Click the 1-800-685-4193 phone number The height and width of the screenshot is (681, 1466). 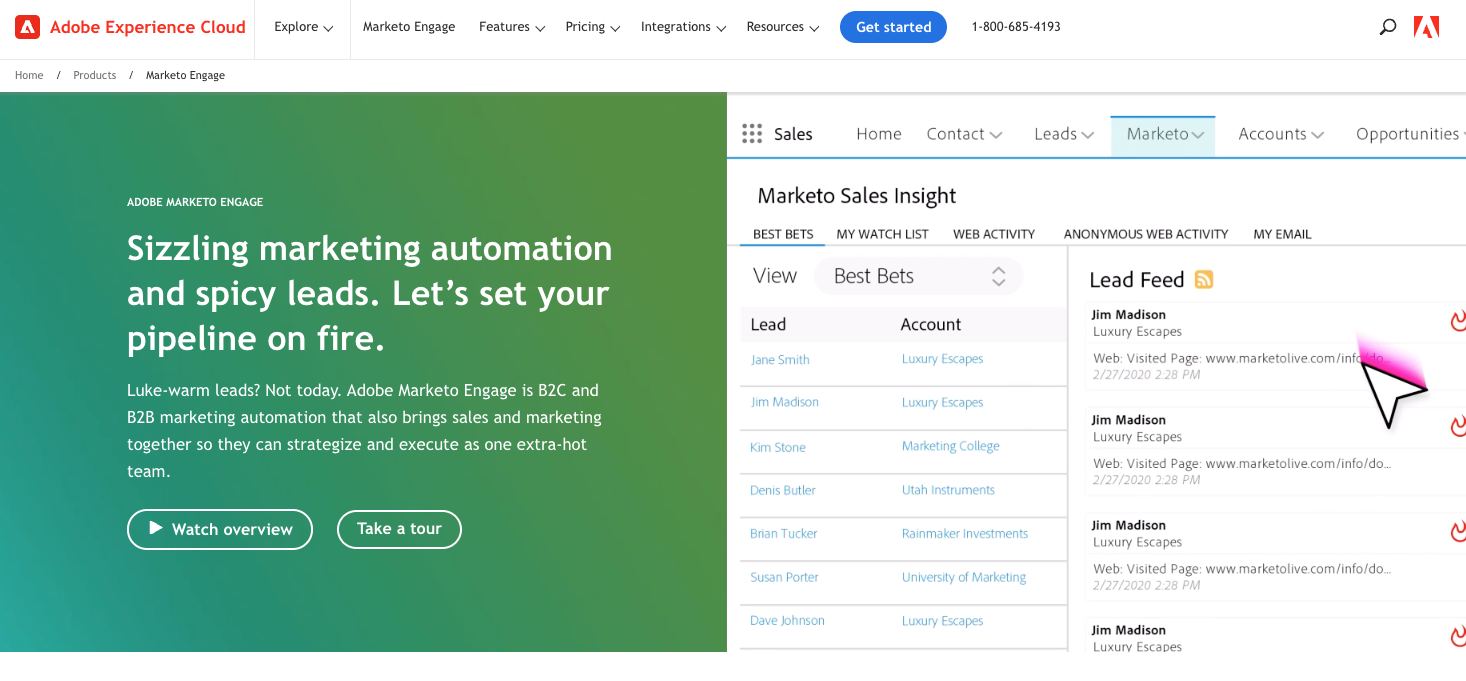(x=1016, y=27)
